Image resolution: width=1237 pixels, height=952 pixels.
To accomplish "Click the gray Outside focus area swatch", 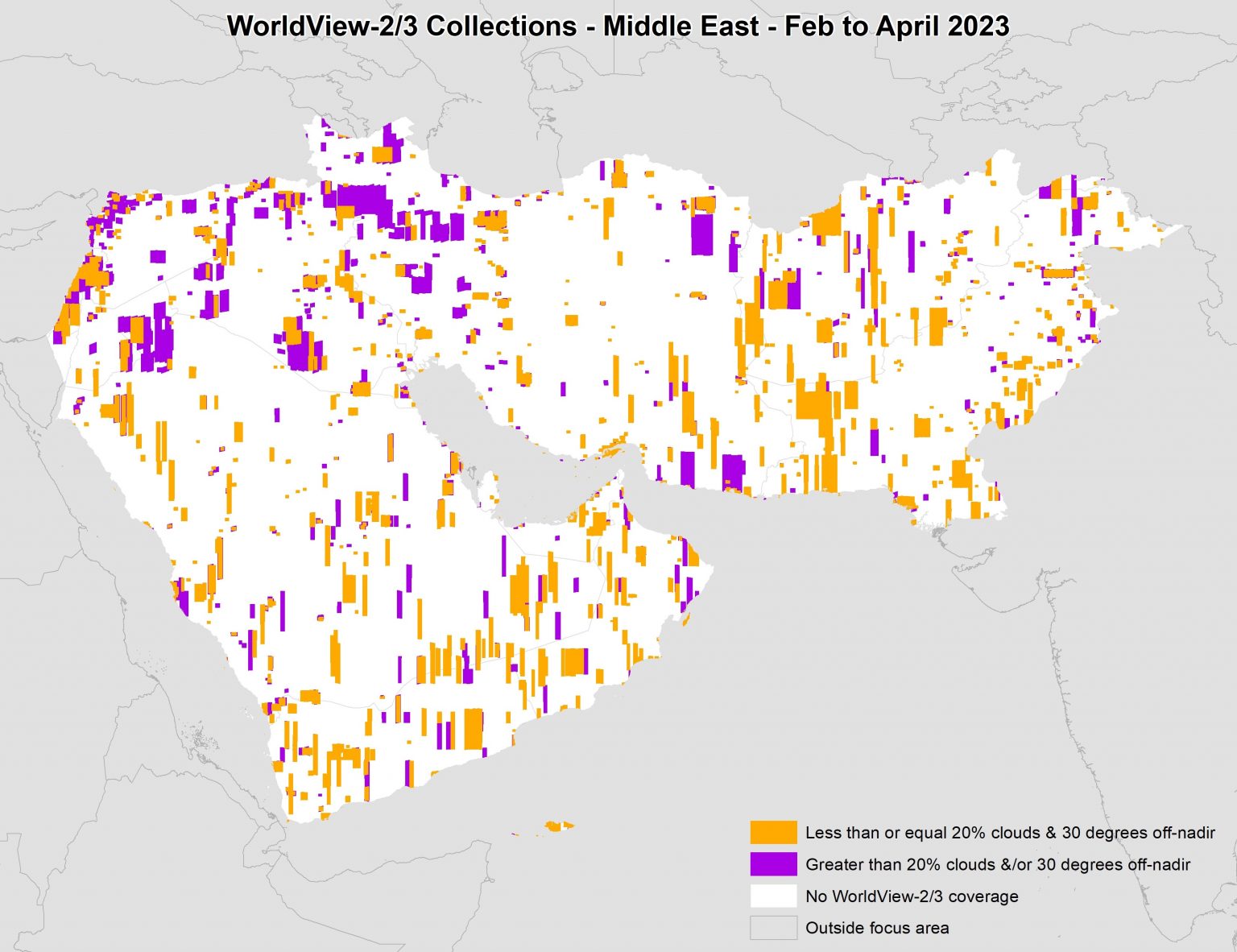I will tap(773, 928).
